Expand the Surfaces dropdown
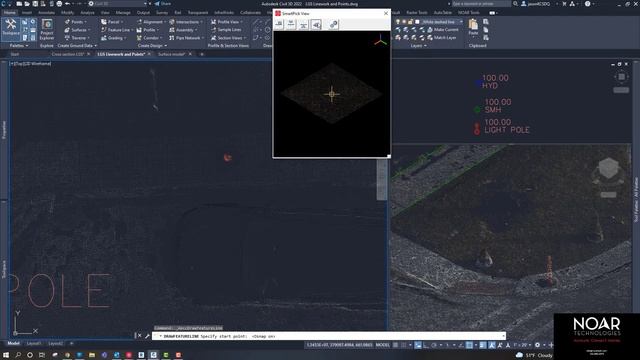 [x=77, y=30]
